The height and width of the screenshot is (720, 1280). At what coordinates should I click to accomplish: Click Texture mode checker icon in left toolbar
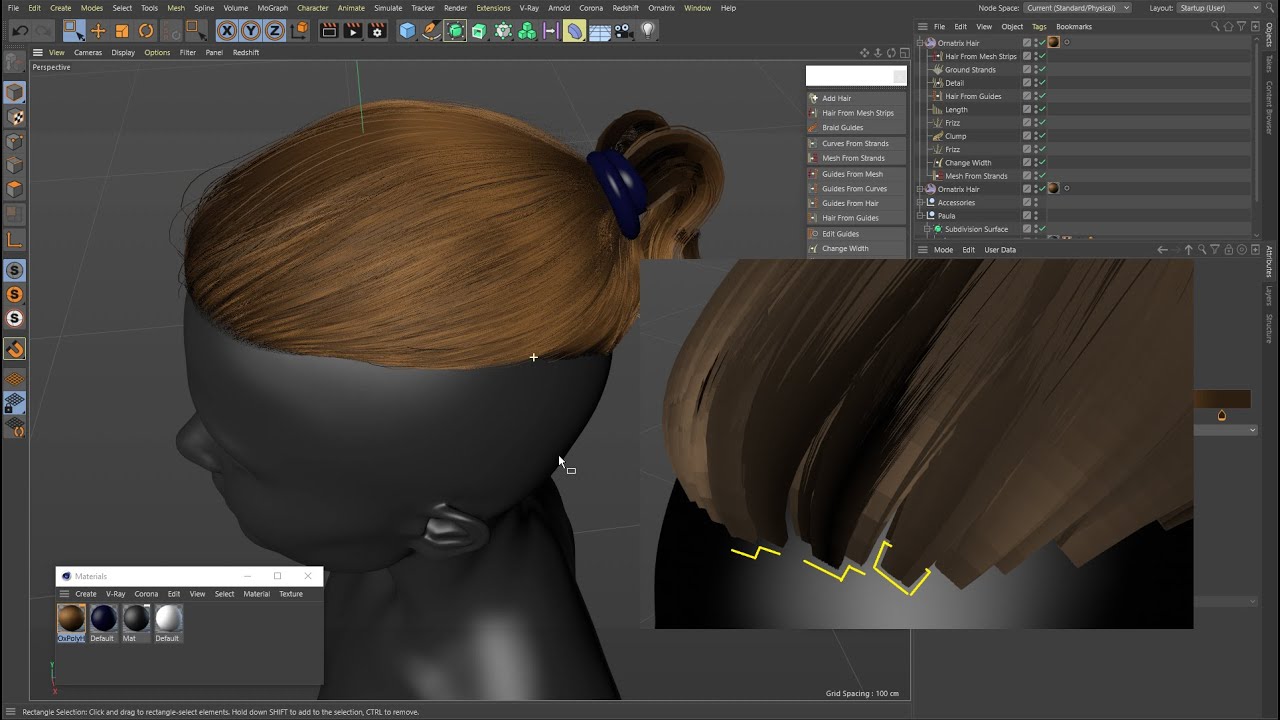15,117
